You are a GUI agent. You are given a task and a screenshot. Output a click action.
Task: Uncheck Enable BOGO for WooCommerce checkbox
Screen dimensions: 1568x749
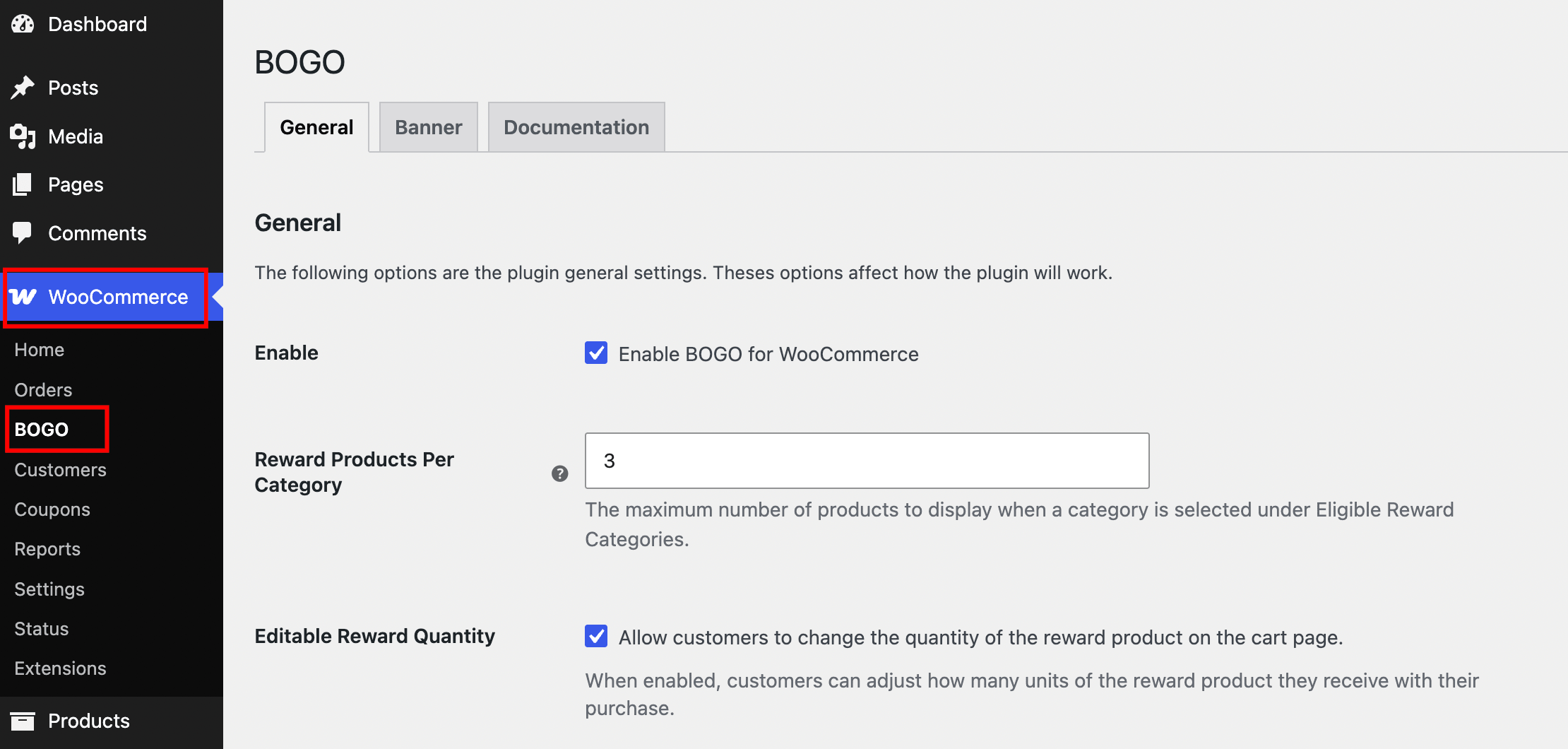coord(596,353)
